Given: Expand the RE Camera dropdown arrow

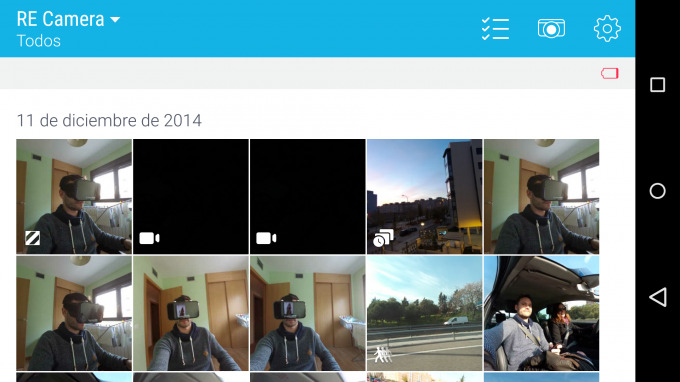Looking at the screenshot, I should click(x=115, y=20).
